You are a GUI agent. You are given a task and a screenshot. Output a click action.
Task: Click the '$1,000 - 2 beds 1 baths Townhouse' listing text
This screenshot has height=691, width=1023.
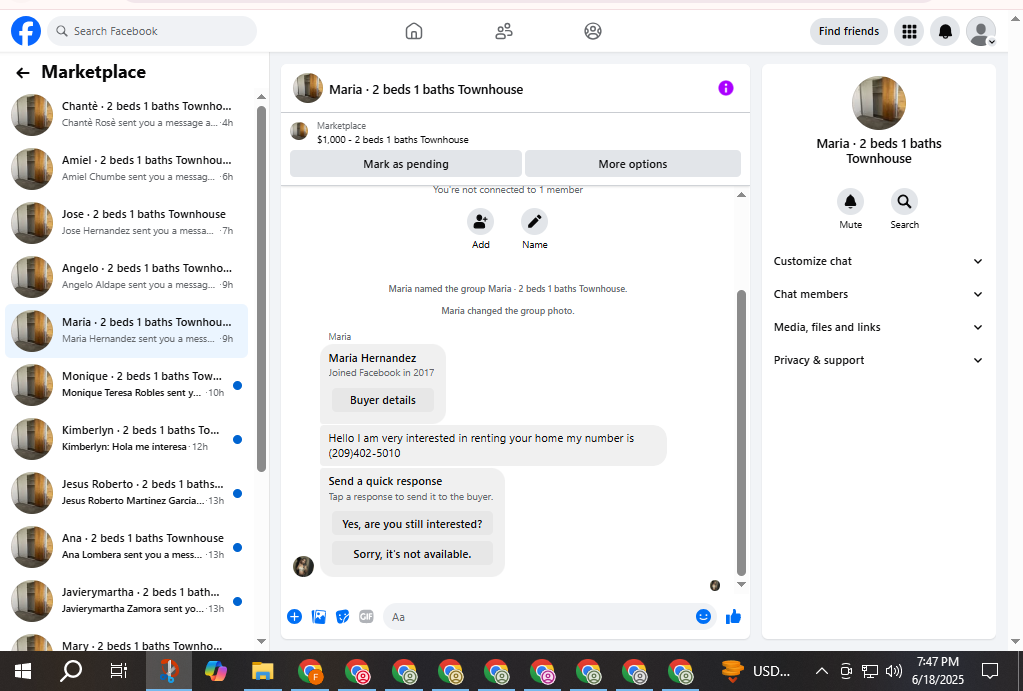tap(393, 140)
